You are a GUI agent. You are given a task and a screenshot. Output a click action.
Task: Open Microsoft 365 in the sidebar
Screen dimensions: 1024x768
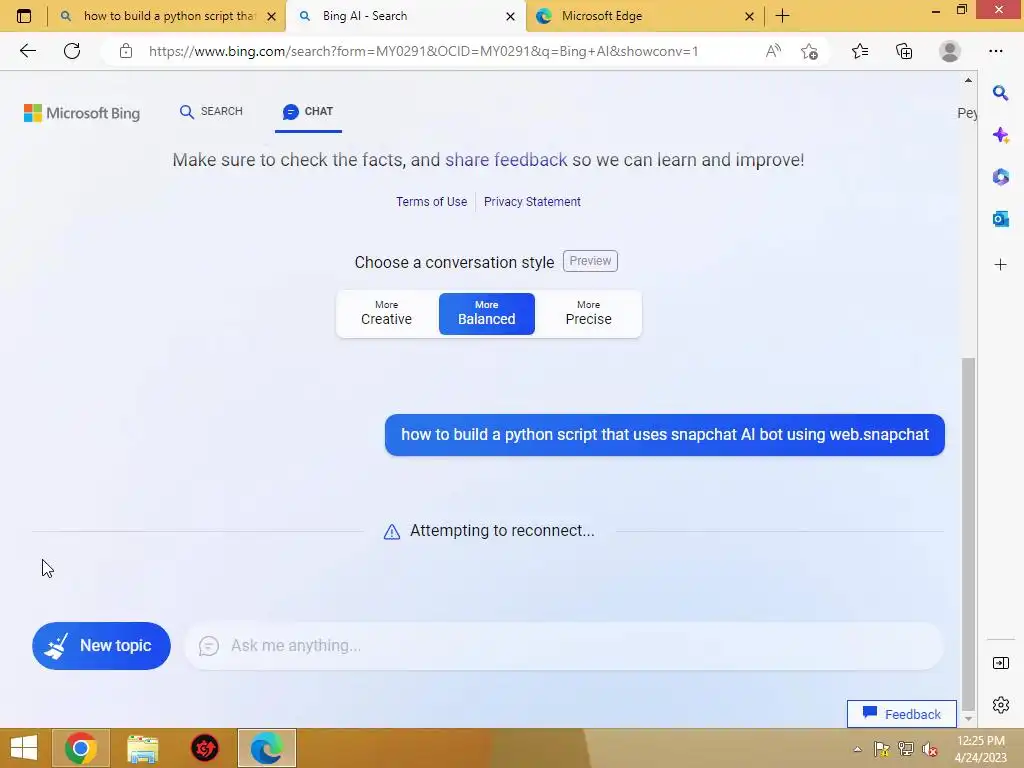click(1000, 177)
